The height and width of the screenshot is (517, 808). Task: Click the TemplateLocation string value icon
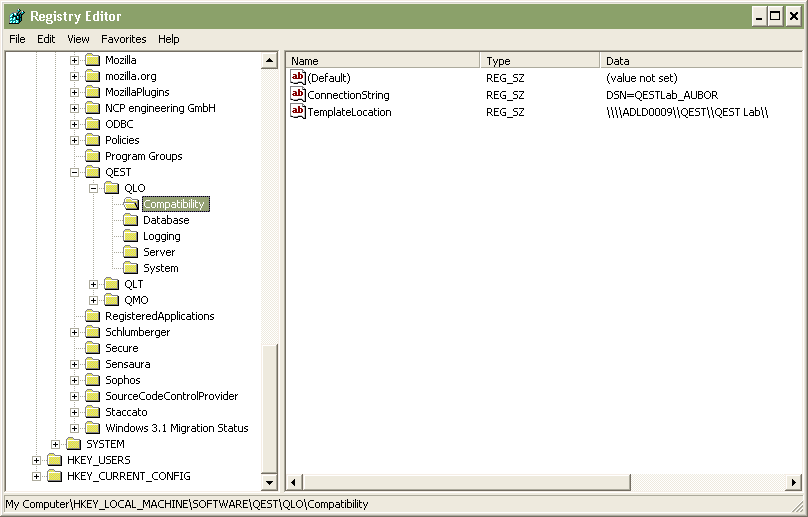[297, 111]
